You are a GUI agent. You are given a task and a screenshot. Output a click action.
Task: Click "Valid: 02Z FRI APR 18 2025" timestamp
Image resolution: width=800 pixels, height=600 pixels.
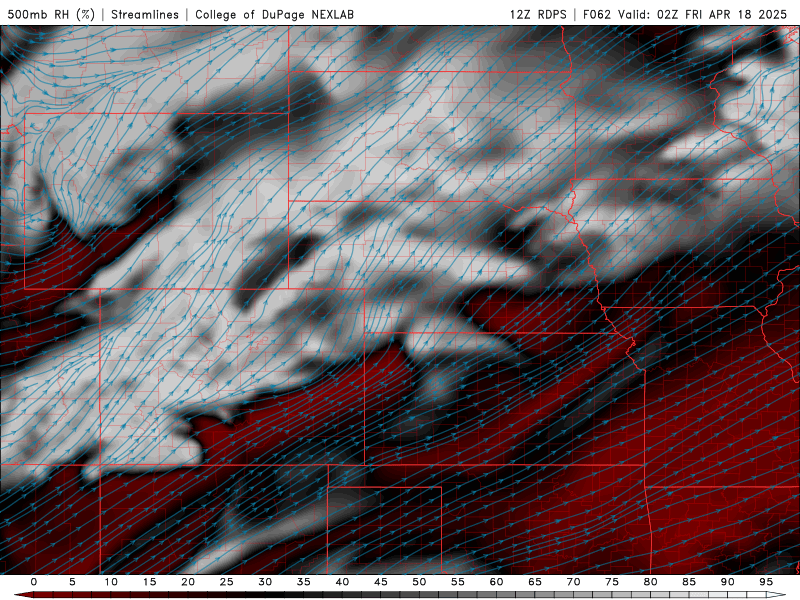pyautogui.click(x=703, y=15)
